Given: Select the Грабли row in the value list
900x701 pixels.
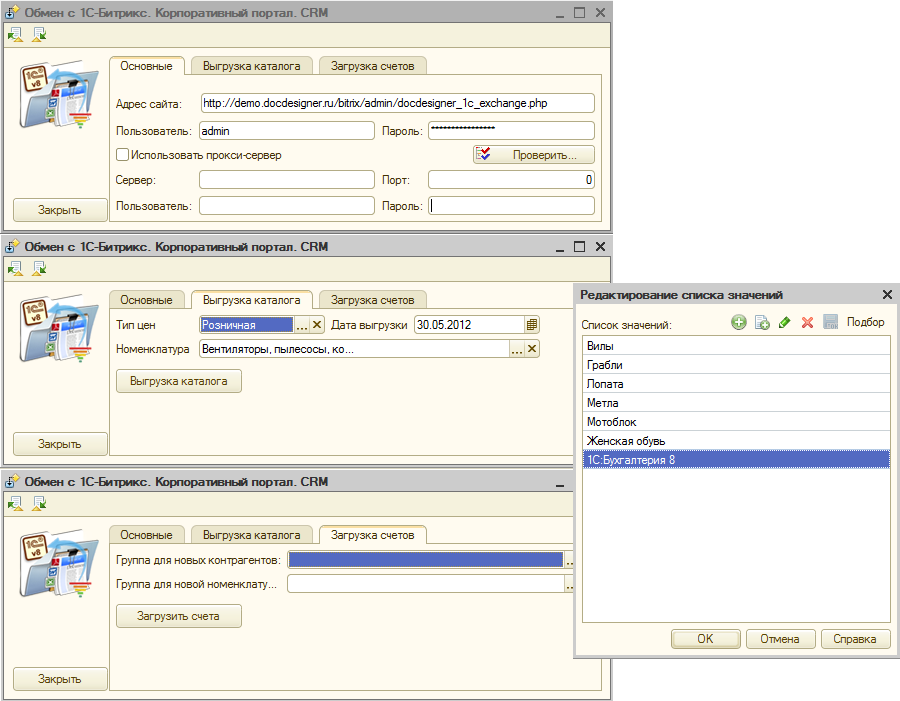Looking at the screenshot, I should [x=736, y=365].
